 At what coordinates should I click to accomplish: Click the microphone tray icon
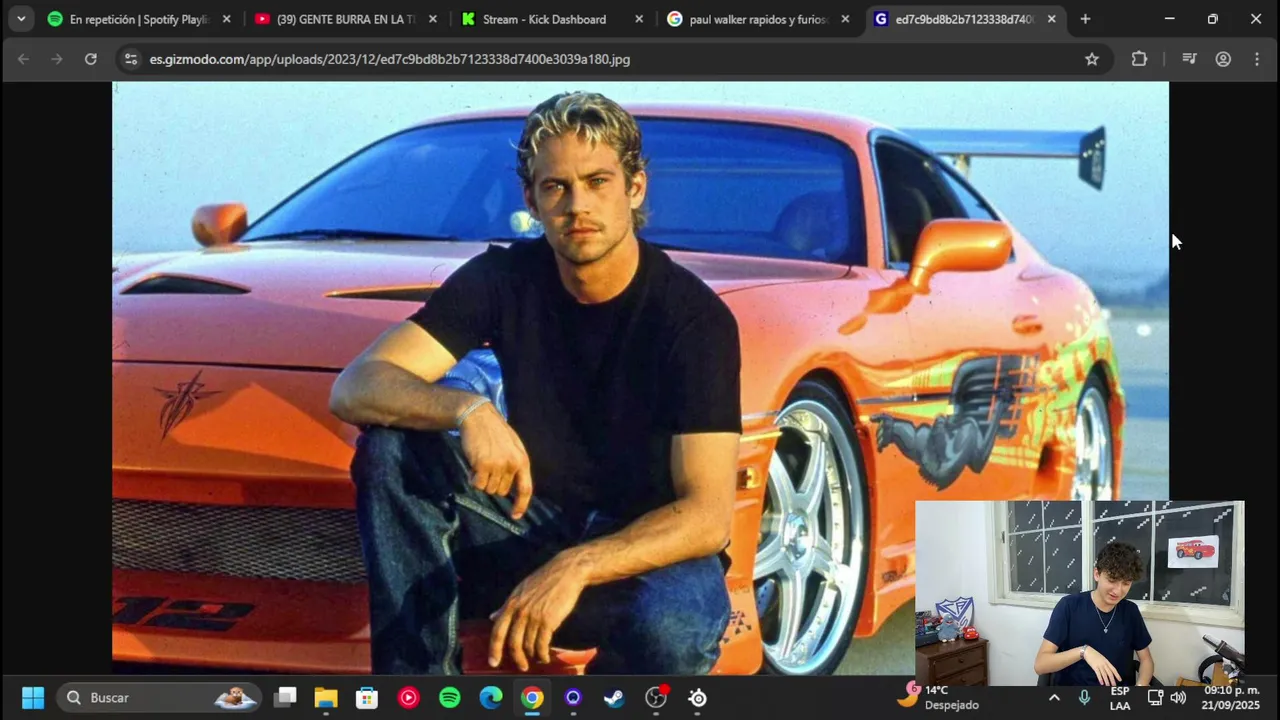(1084, 697)
